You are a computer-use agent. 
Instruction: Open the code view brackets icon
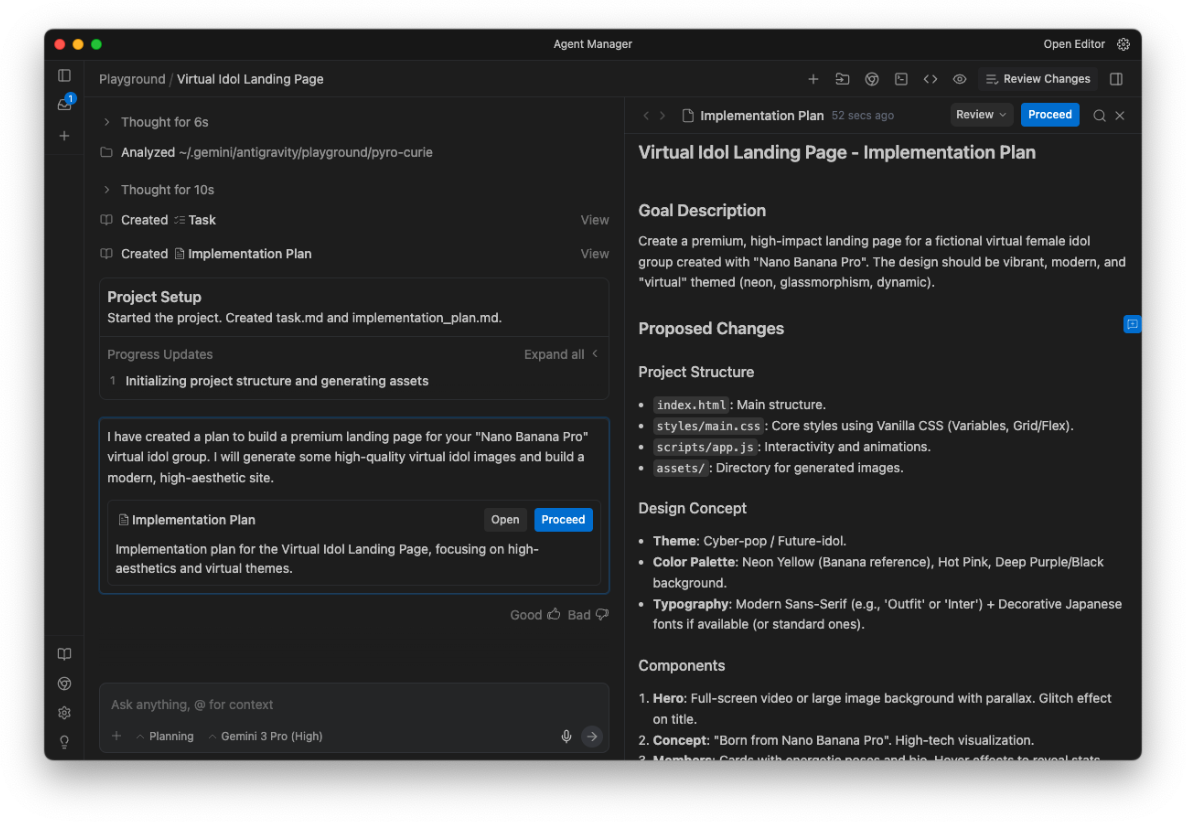[930, 79]
